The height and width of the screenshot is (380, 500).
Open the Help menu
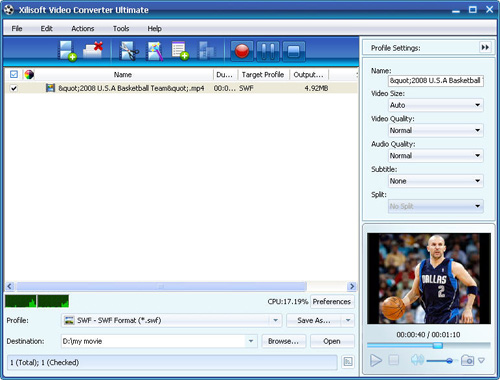pos(154,29)
